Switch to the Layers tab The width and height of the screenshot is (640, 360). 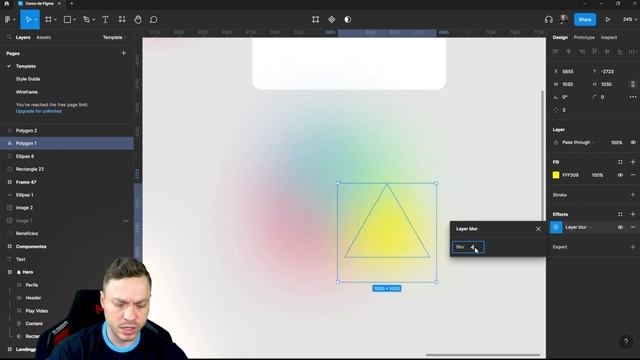[23, 37]
